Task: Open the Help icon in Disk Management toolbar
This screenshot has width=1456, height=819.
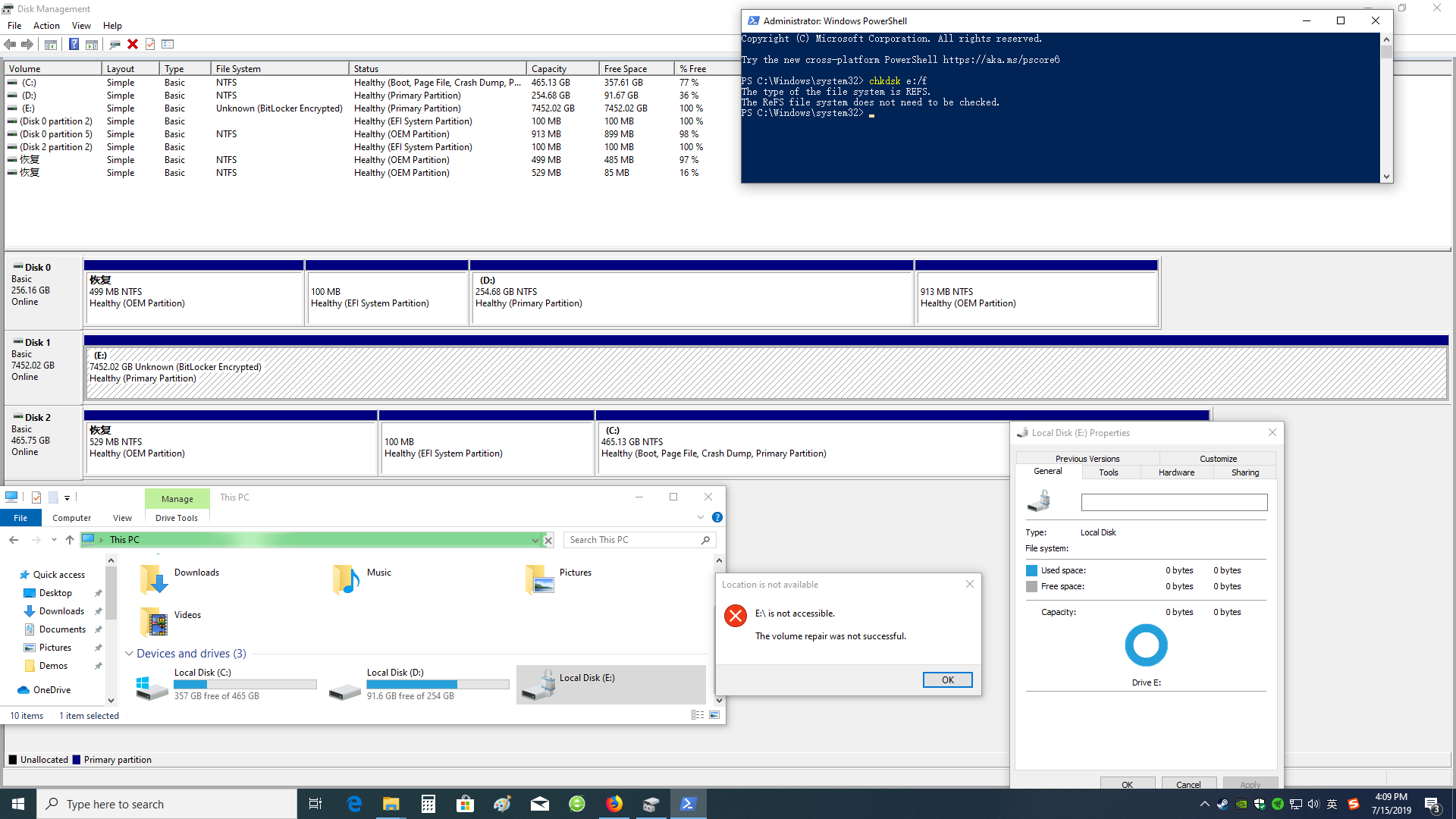Action: pyautogui.click(x=74, y=45)
